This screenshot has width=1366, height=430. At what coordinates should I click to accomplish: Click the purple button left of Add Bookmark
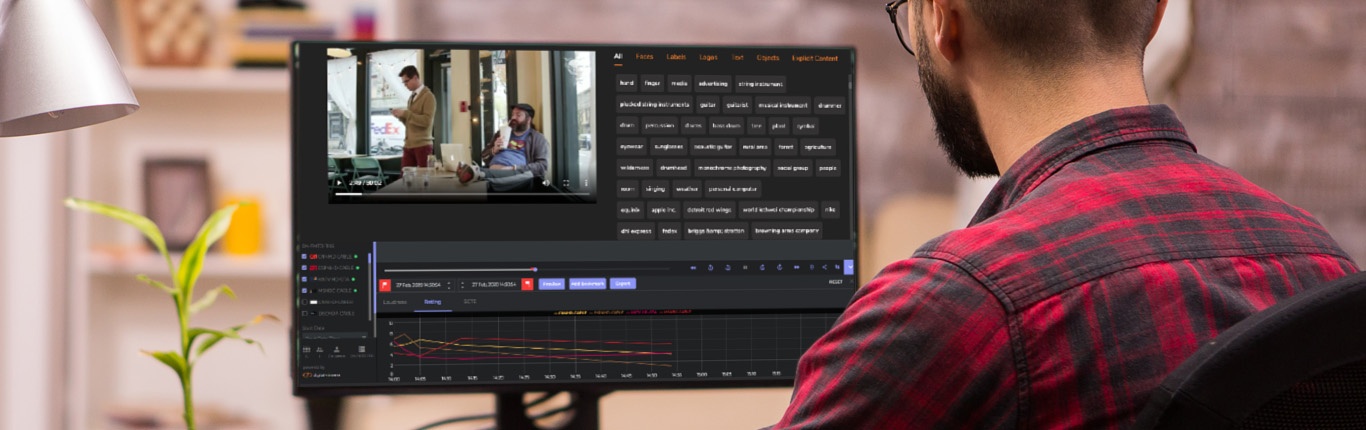pyautogui.click(x=552, y=284)
